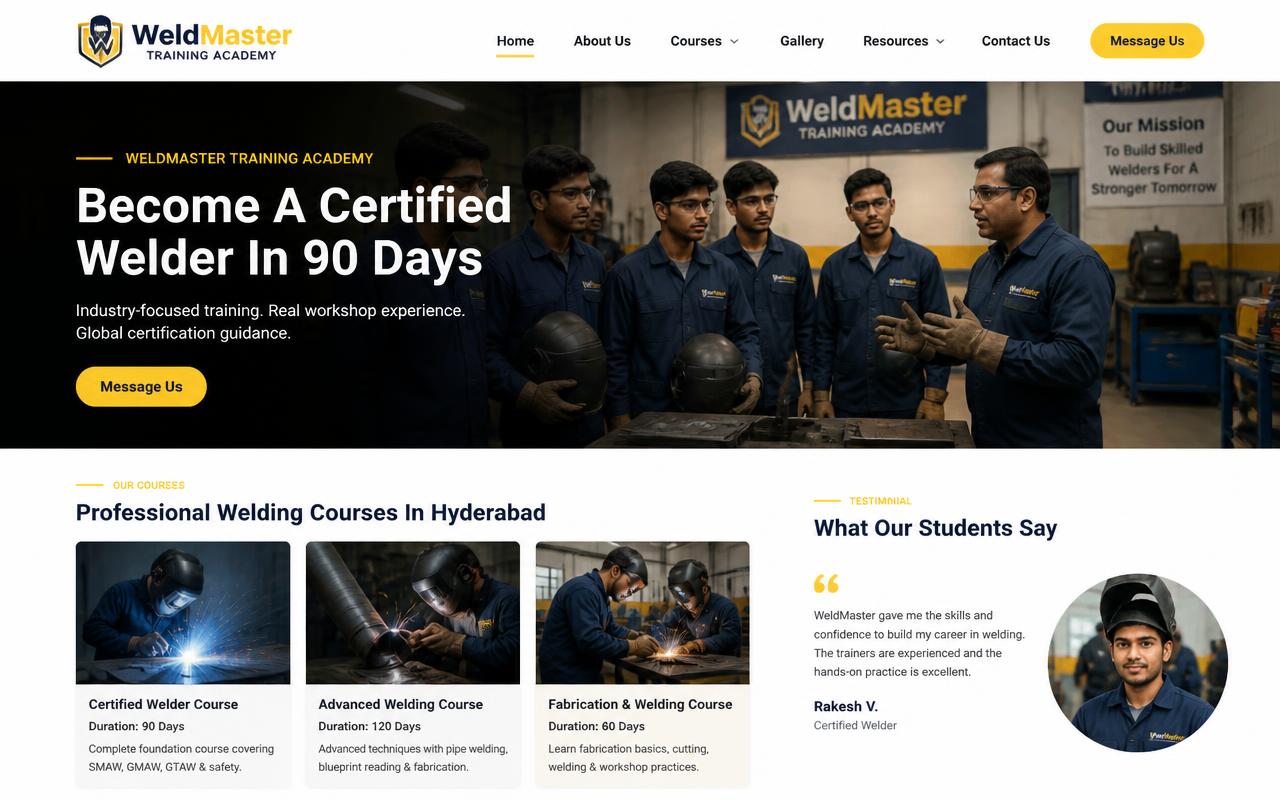1280x800 pixels.
Task: Click 'Duration: 60 Days' text
Action: 597,726
